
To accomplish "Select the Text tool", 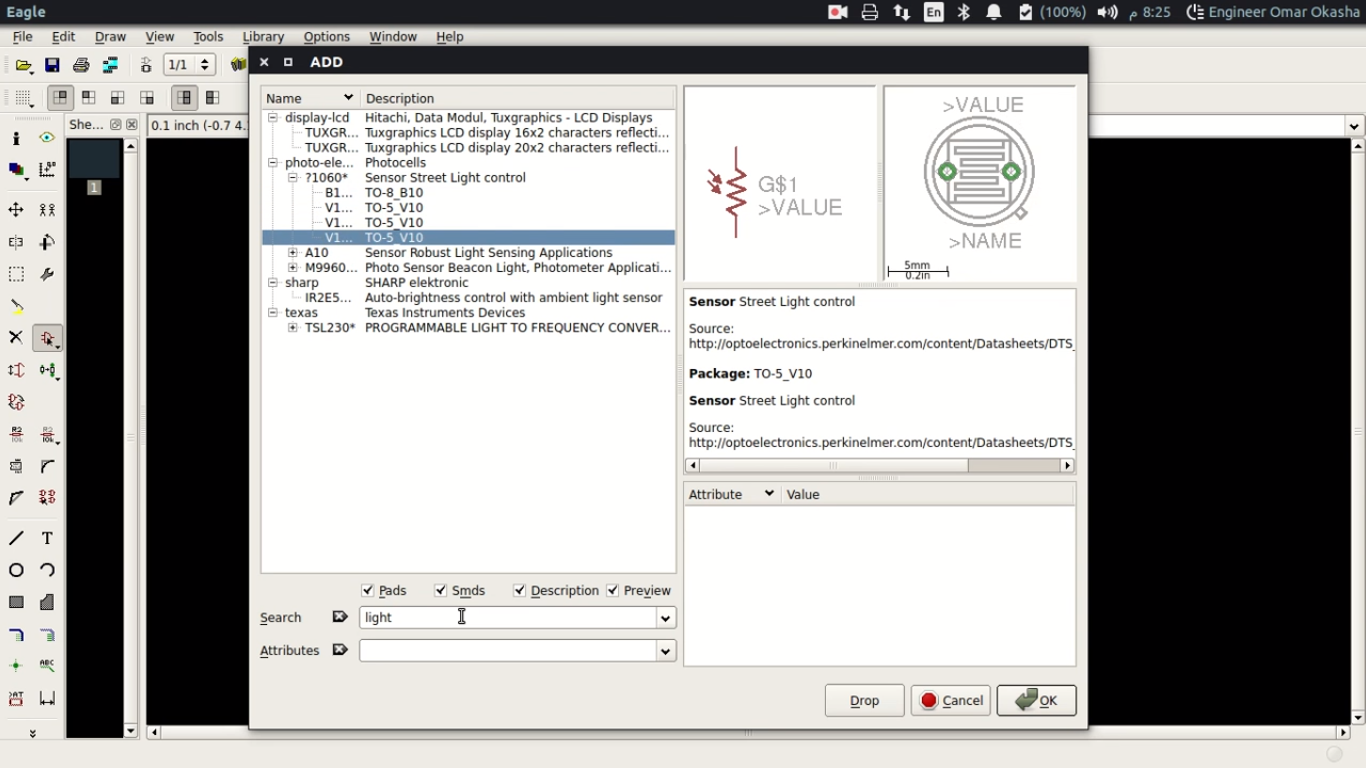I will coord(47,538).
